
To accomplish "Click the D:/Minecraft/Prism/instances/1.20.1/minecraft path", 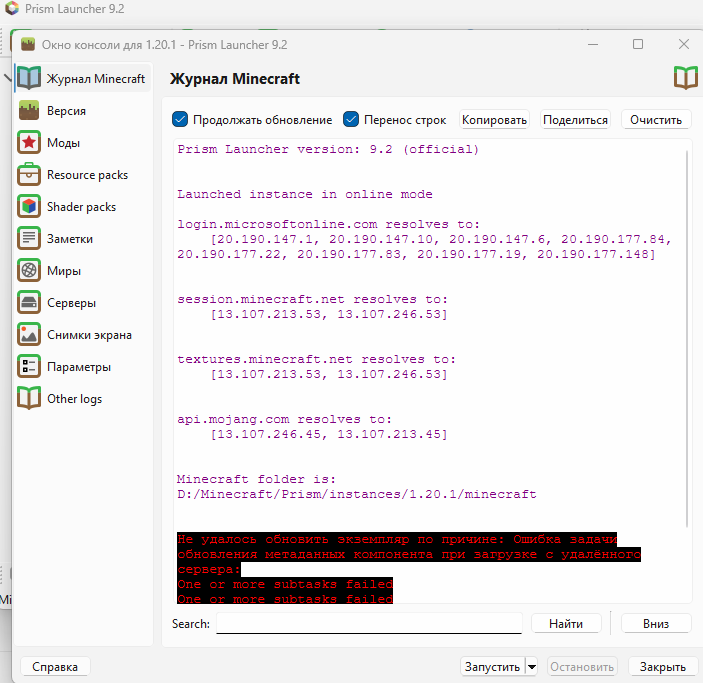I will (357, 494).
